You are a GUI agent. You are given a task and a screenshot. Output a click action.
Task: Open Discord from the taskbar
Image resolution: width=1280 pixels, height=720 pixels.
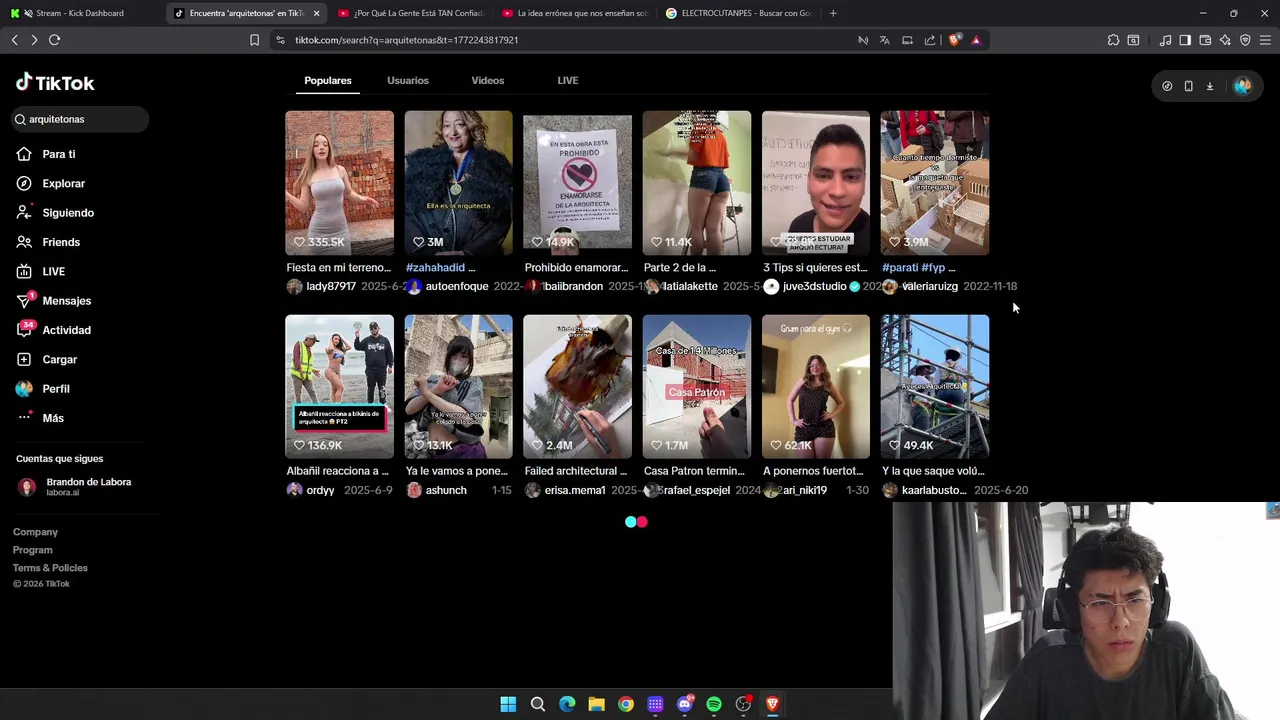point(685,704)
